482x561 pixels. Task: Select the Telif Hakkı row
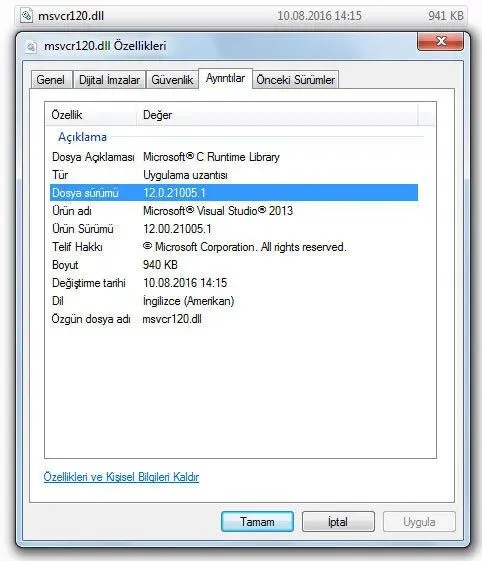(234, 247)
